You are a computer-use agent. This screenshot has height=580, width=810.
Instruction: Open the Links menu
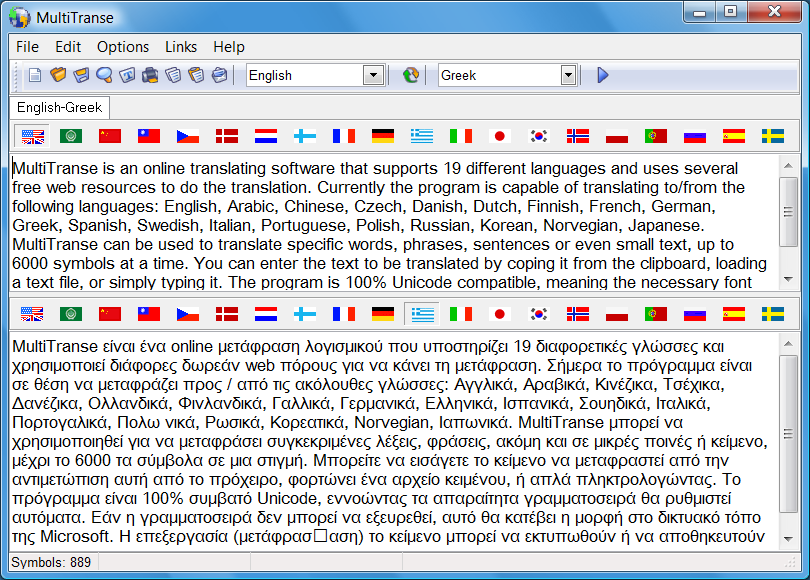[181, 47]
